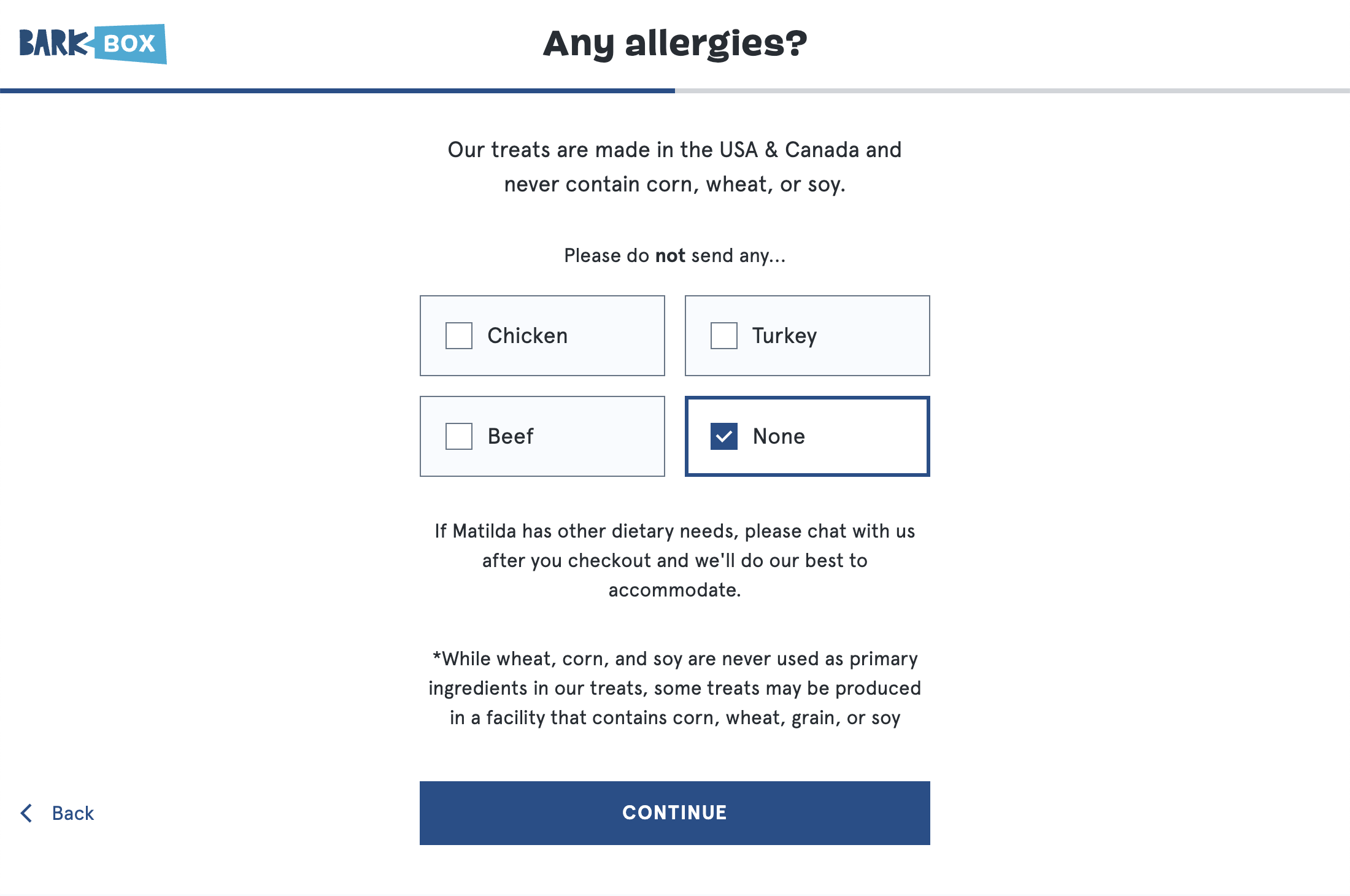1350x896 pixels.
Task: Choose the Turkey option label
Action: tap(784, 336)
